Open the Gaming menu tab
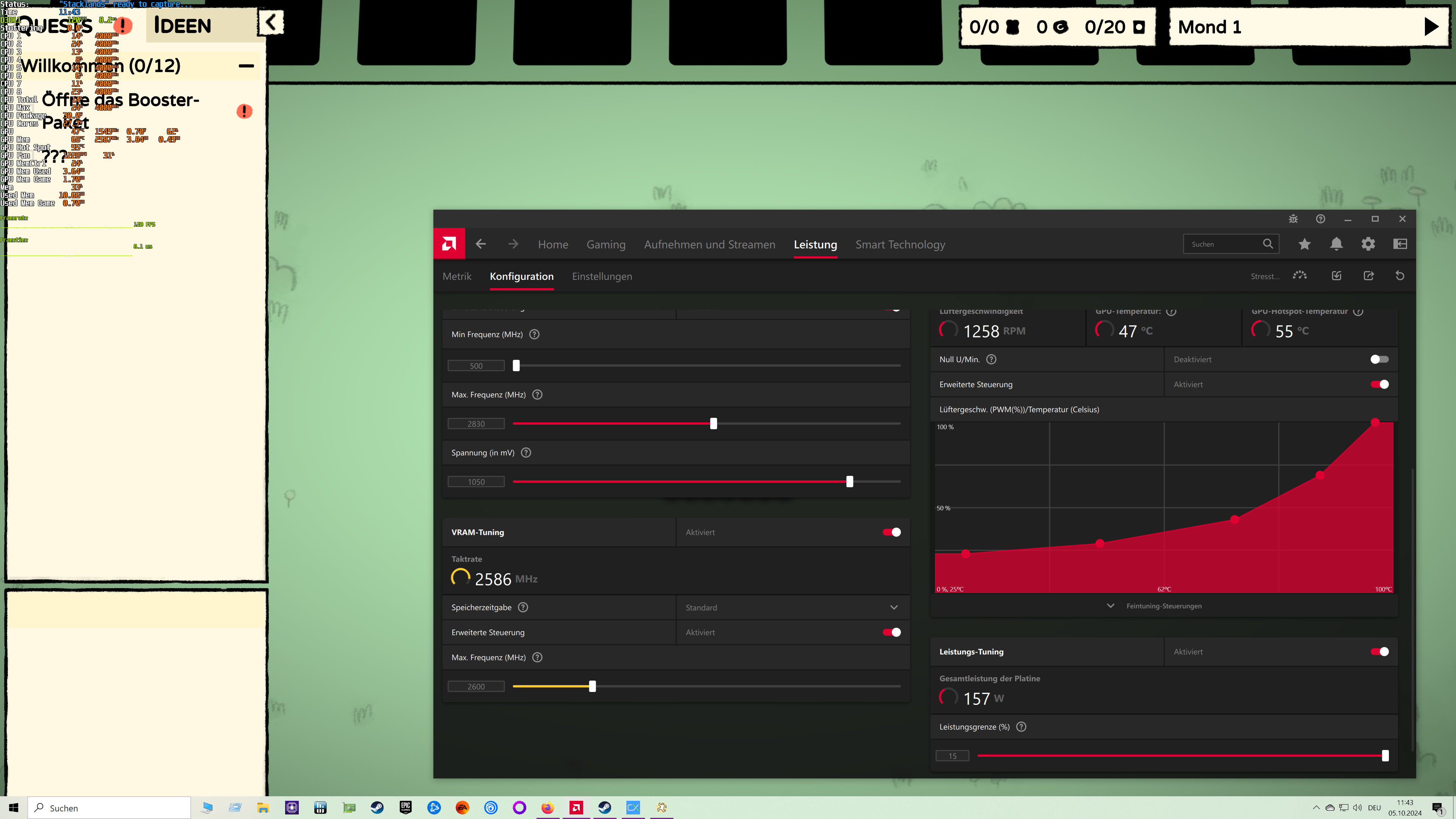 click(x=606, y=244)
